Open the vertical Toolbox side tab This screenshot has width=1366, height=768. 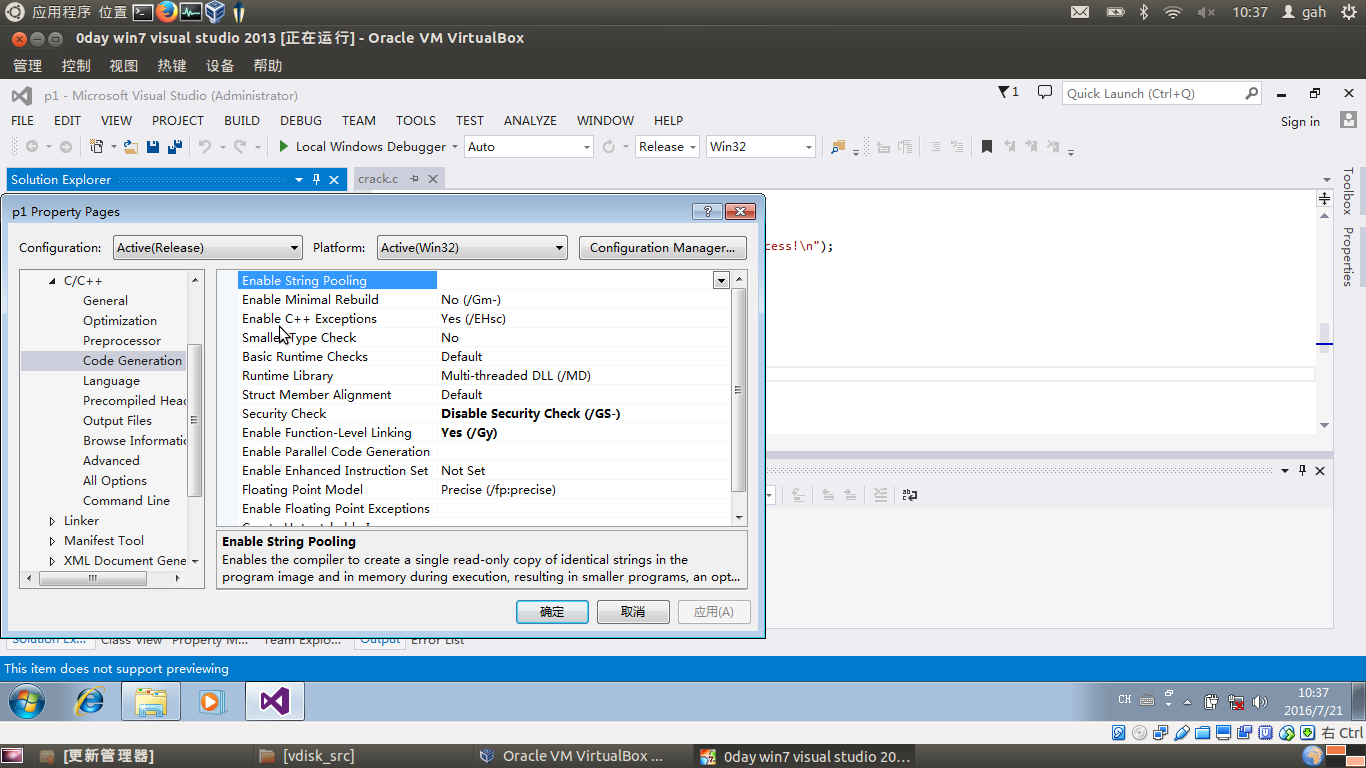coord(1348,191)
